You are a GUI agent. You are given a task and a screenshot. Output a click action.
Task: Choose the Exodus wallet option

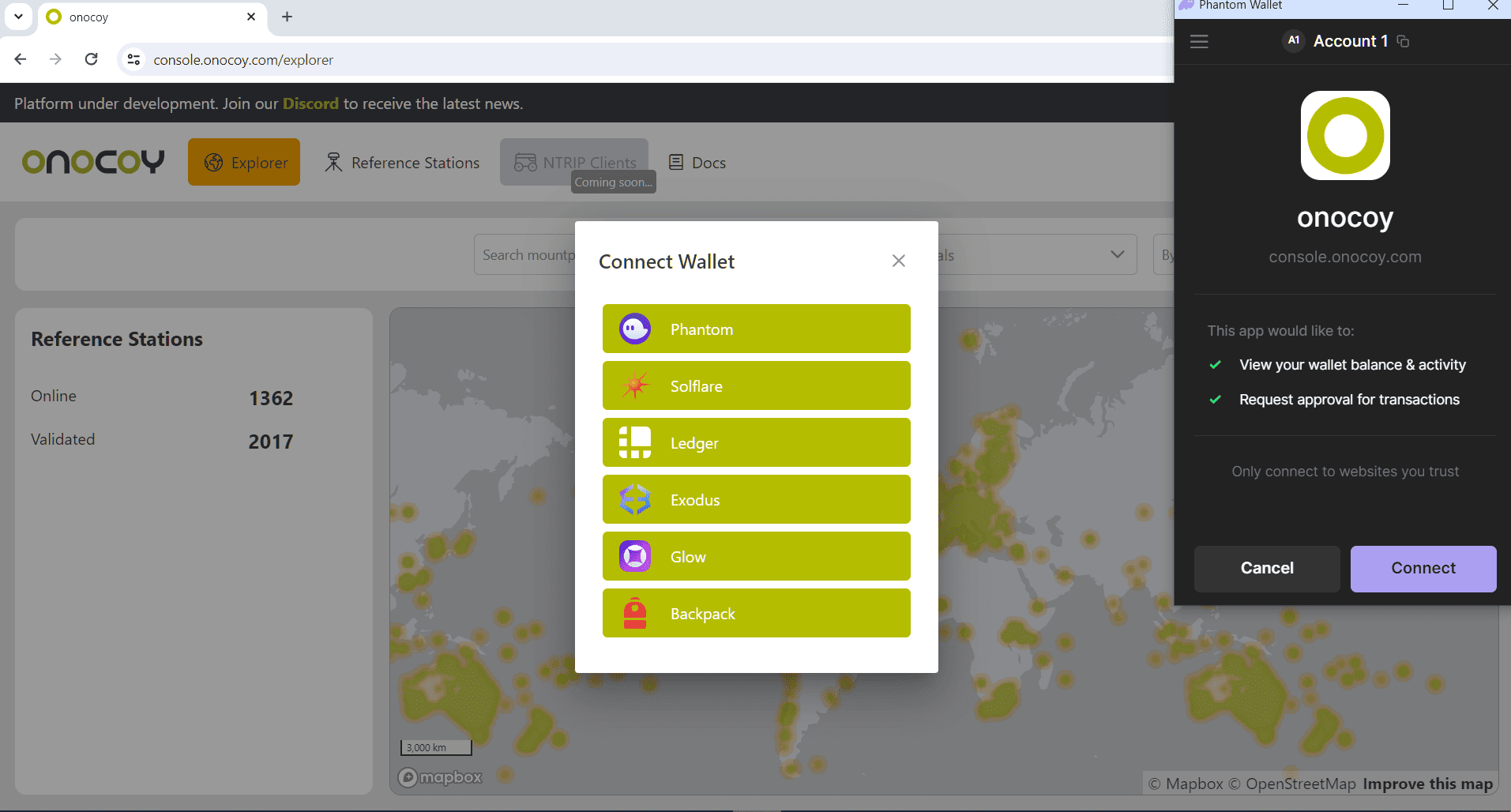click(756, 499)
